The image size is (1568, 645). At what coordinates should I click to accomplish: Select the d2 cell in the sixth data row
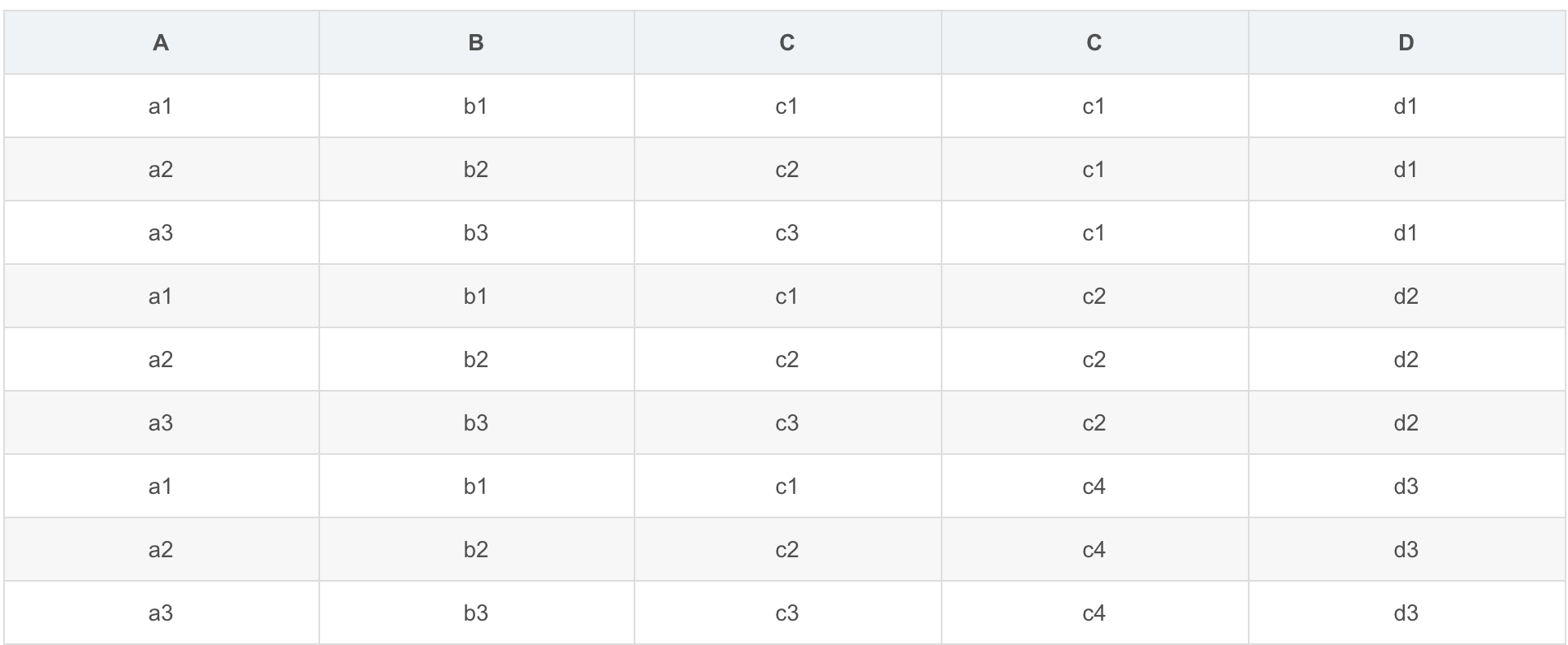[x=1406, y=423]
